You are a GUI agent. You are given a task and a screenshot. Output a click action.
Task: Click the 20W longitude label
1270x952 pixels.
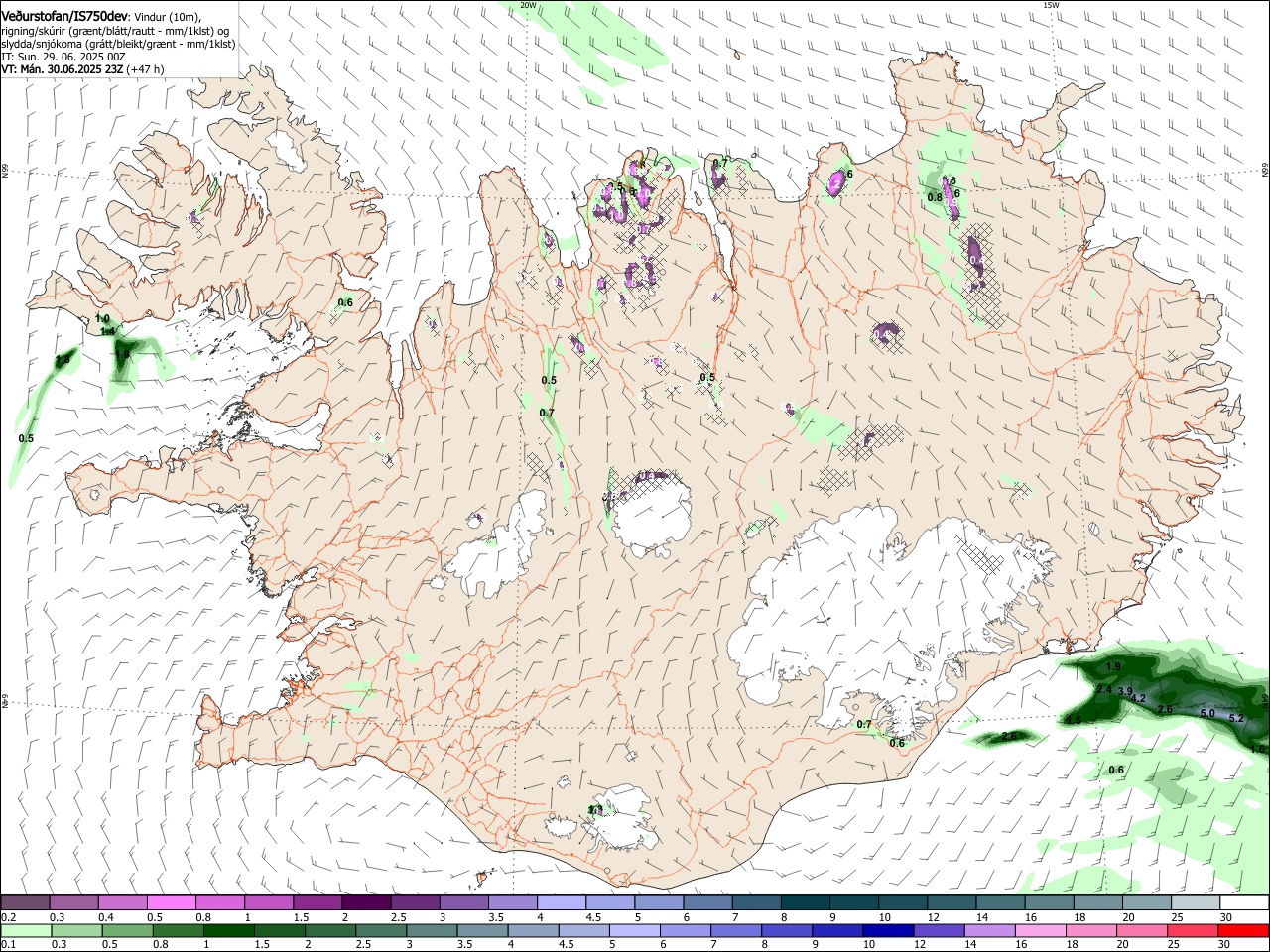tap(528, 5)
